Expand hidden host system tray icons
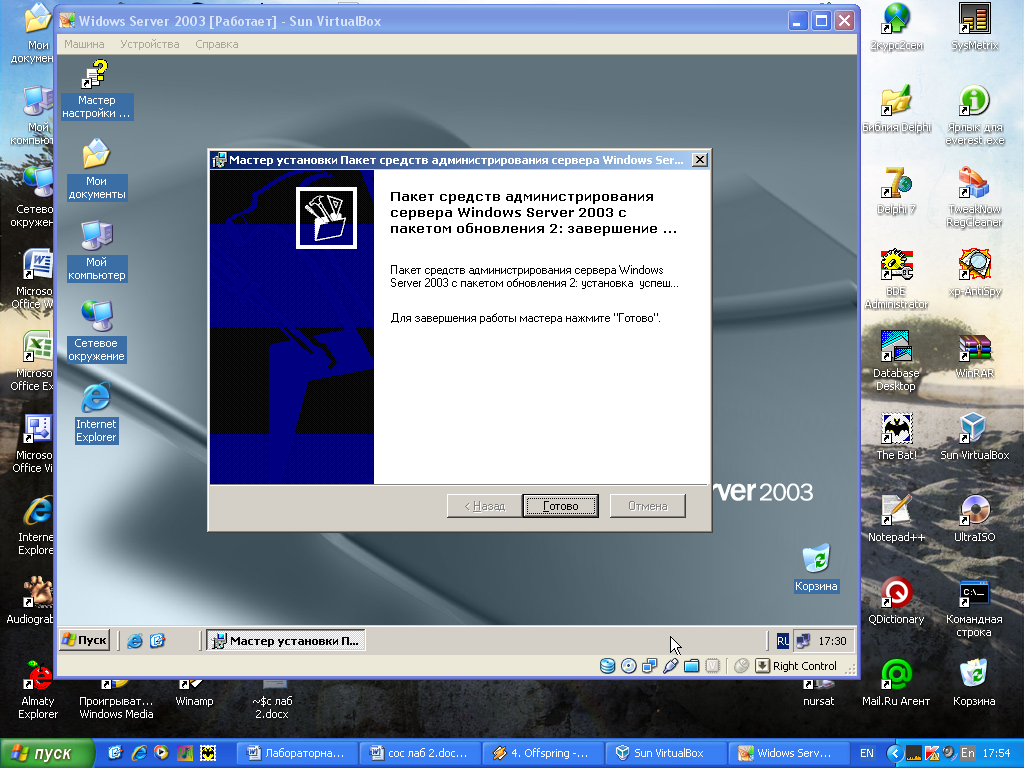The width and height of the screenshot is (1024, 768). (895, 753)
